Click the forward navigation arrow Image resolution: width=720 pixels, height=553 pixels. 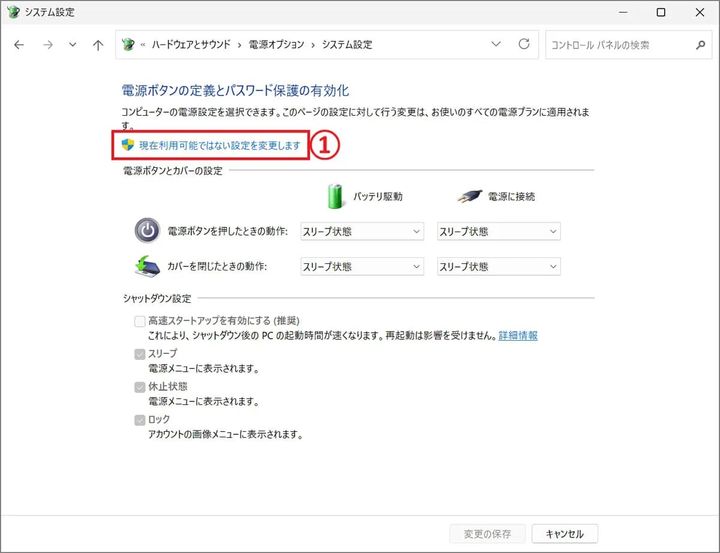coord(46,45)
